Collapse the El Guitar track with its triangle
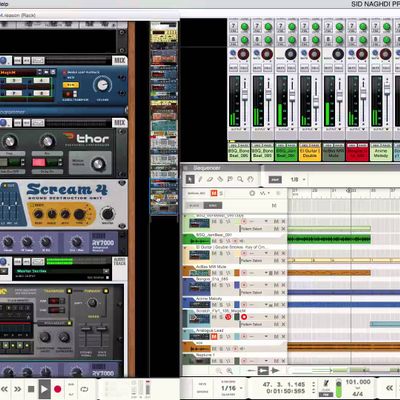 click(x=185, y=248)
